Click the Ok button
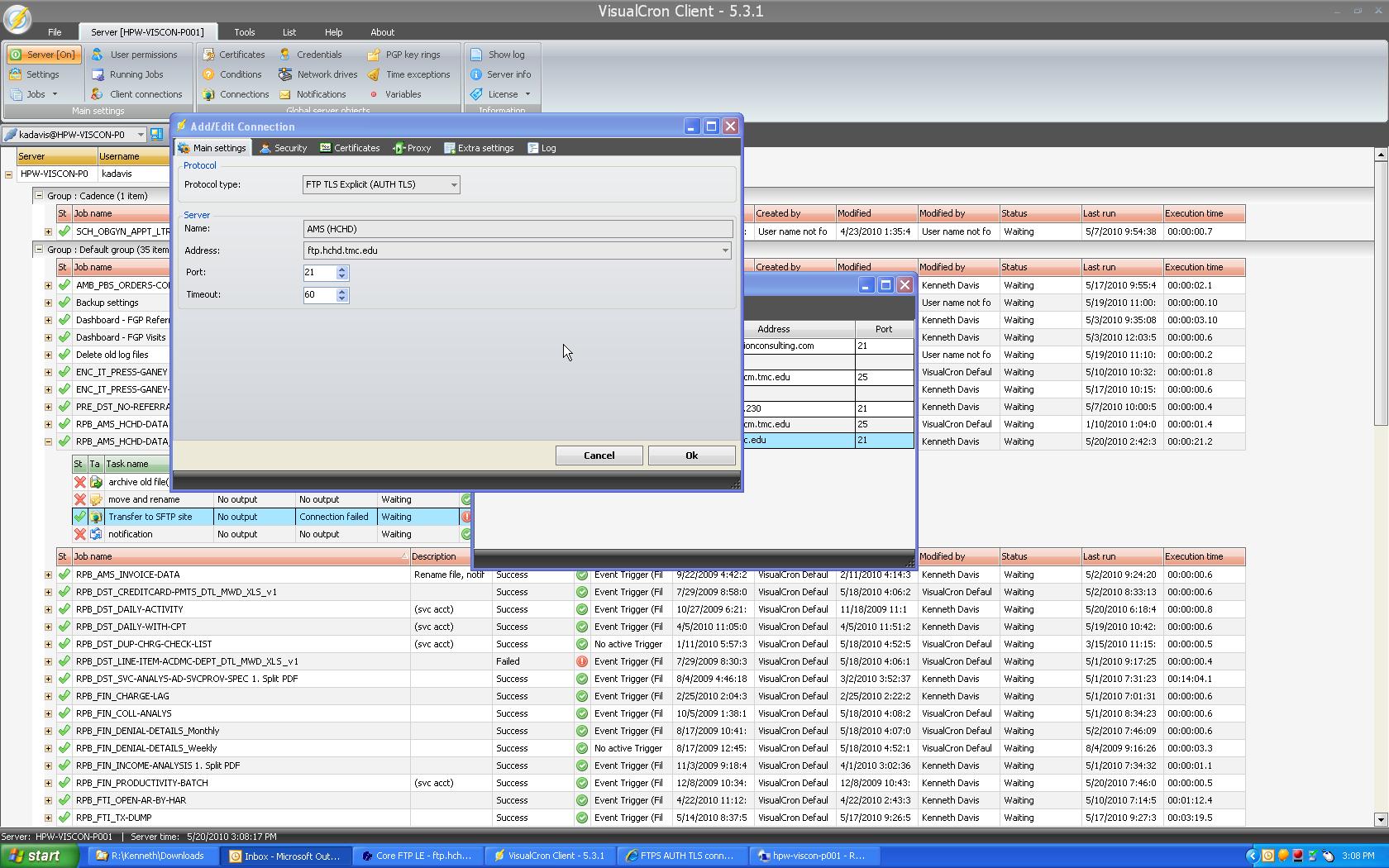Screen dimensions: 1389x868 pos(692,455)
